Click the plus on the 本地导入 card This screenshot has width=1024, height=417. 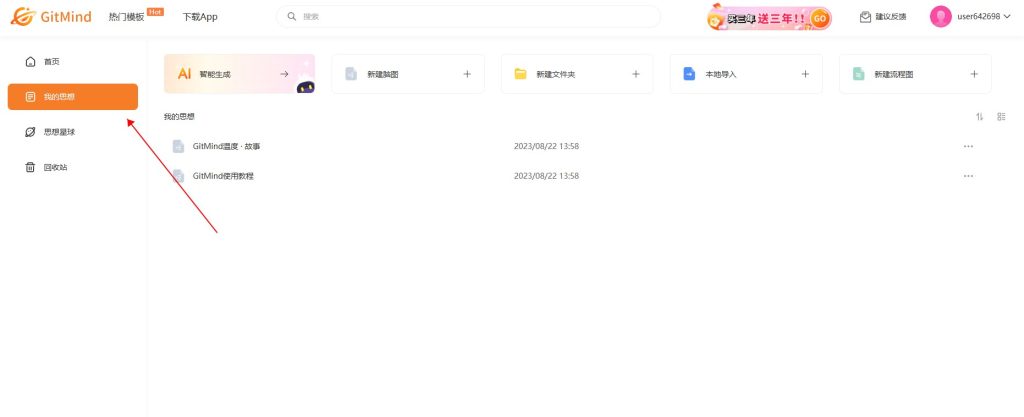(x=805, y=74)
